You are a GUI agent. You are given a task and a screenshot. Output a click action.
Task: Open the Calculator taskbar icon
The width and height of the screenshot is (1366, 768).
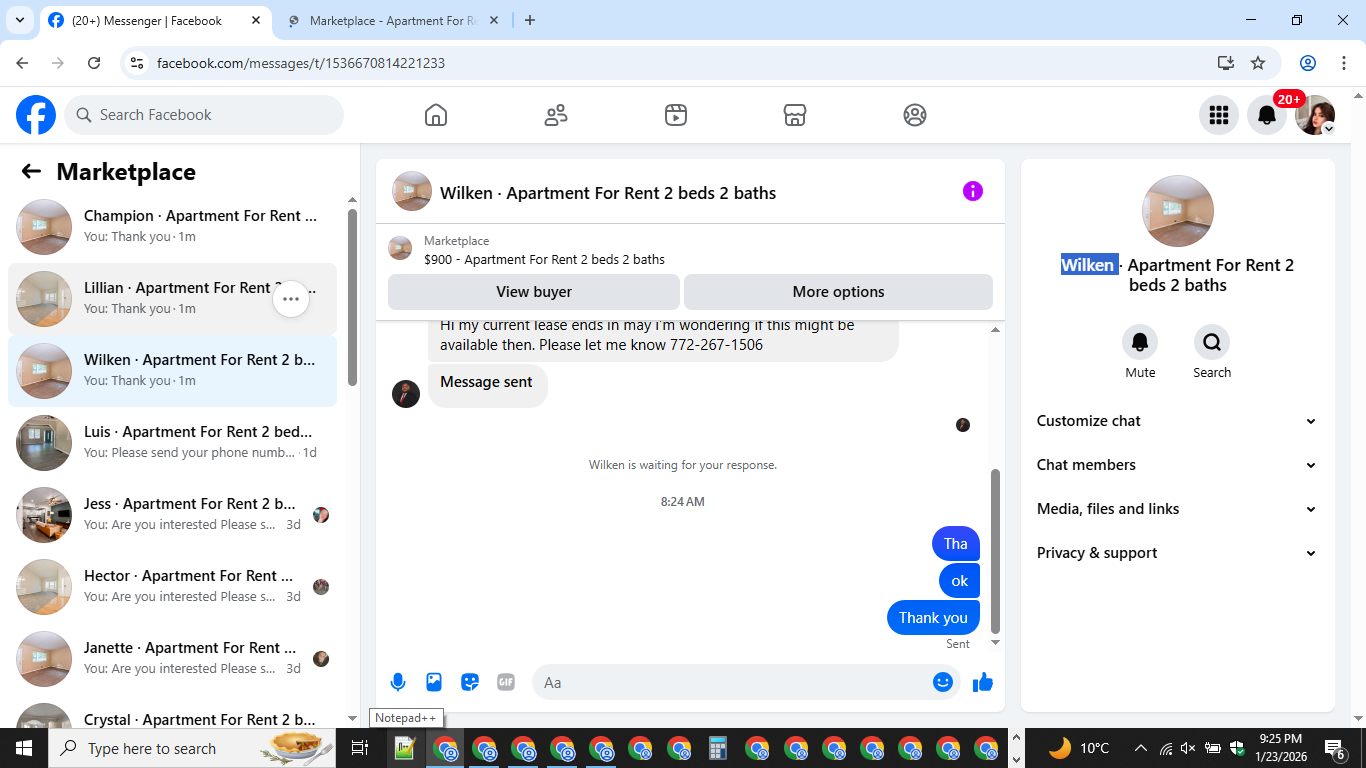717,748
